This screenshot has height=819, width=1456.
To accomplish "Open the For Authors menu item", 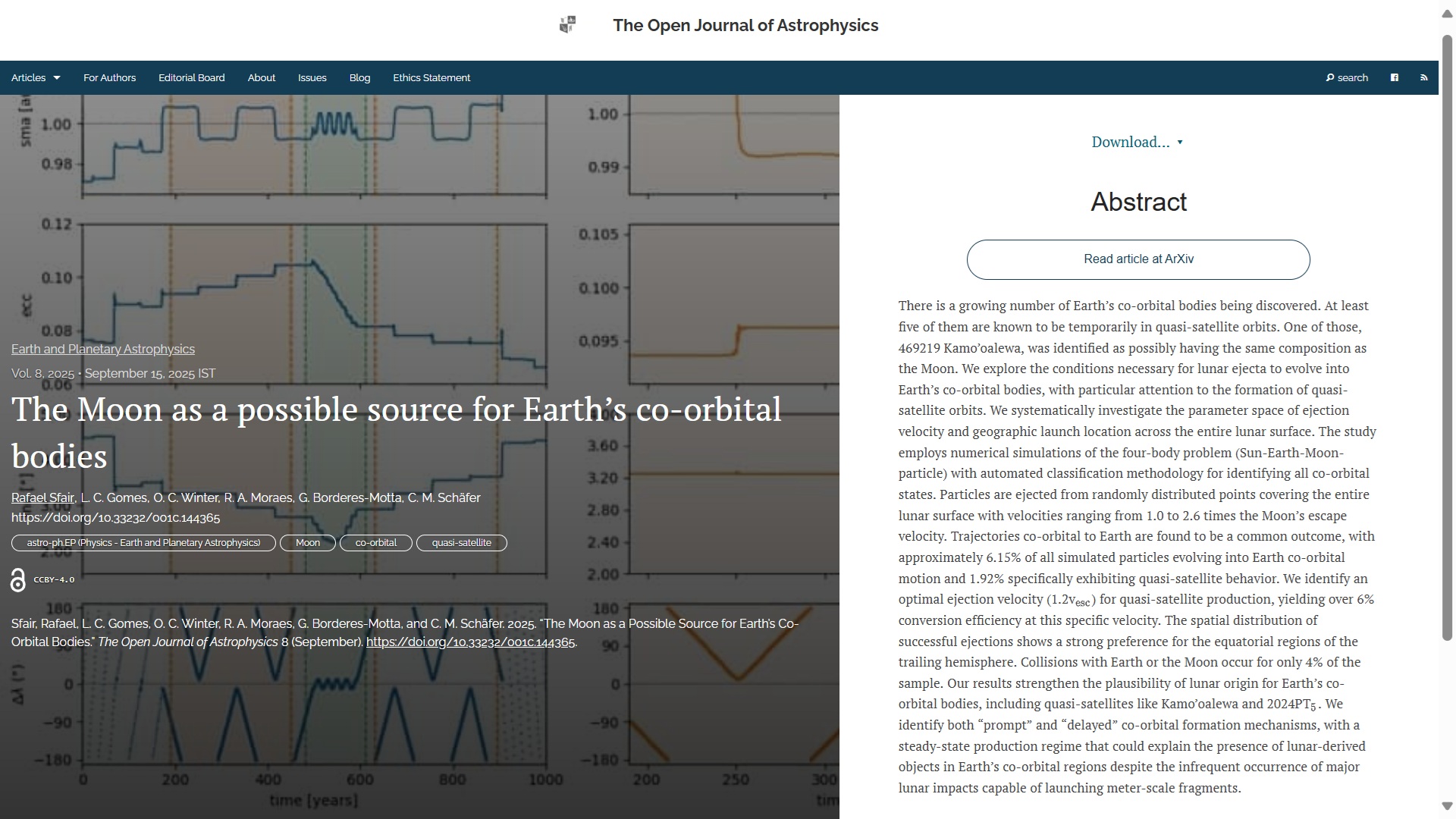I will click(109, 77).
